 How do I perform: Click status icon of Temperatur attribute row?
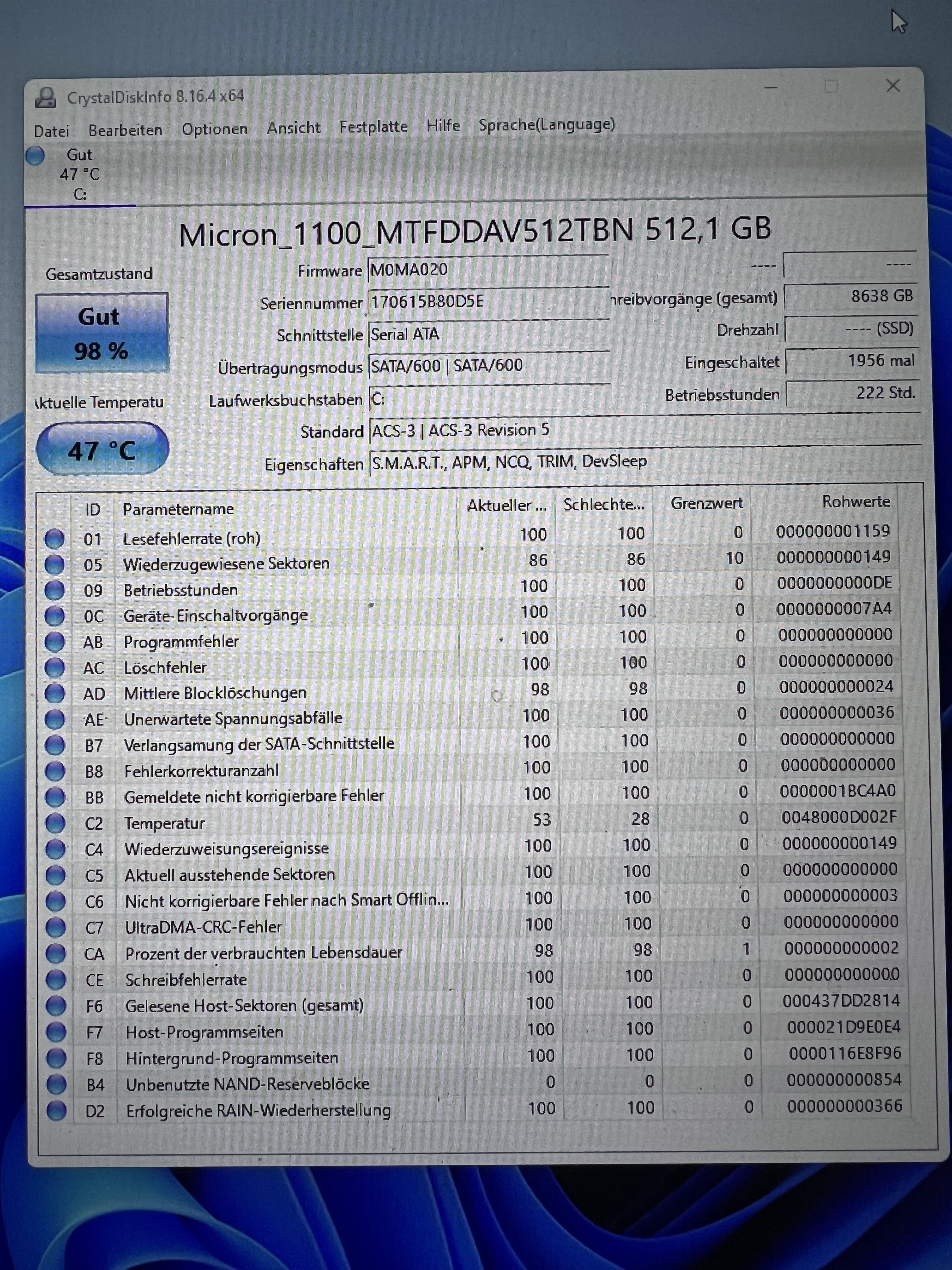56,823
